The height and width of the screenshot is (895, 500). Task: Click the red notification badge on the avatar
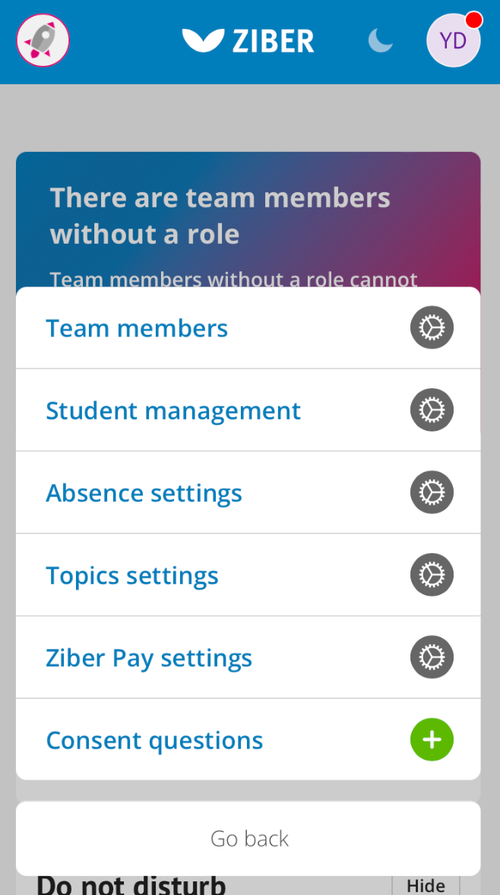coord(474,20)
